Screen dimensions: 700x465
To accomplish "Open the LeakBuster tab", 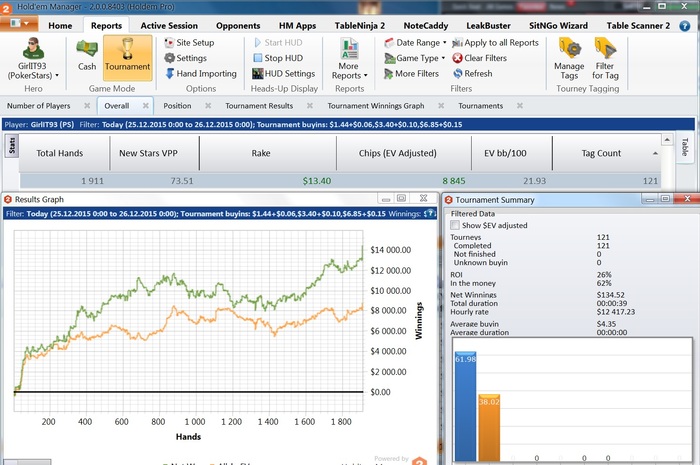I will pos(488,26).
